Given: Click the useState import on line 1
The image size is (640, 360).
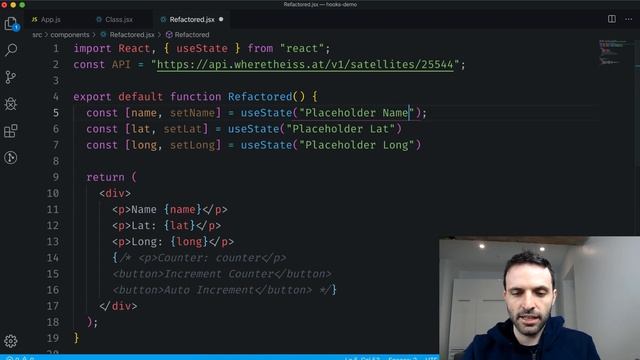Looking at the screenshot, I should point(202,49).
